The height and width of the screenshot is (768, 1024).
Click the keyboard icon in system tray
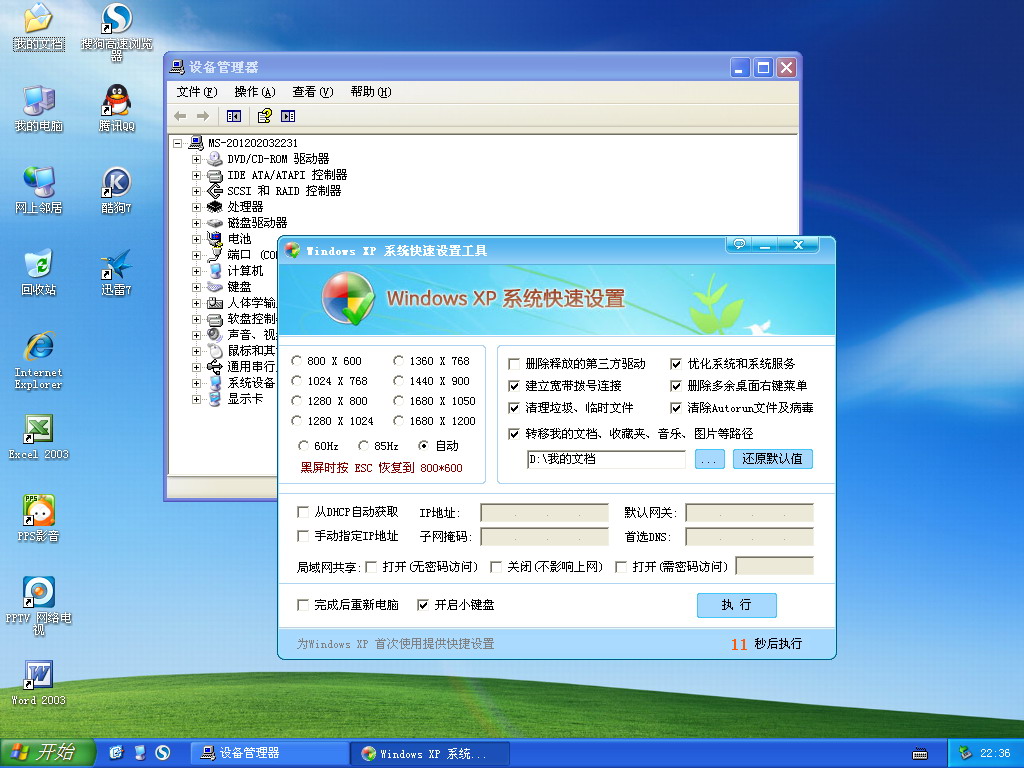tap(920, 754)
